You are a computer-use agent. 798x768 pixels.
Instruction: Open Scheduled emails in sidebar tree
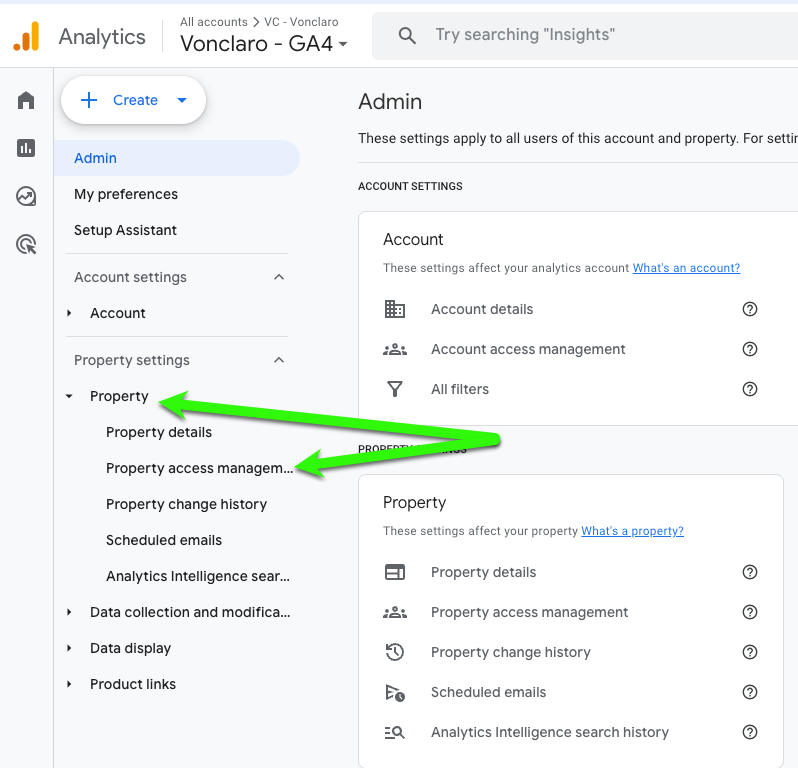tap(164, 541)
